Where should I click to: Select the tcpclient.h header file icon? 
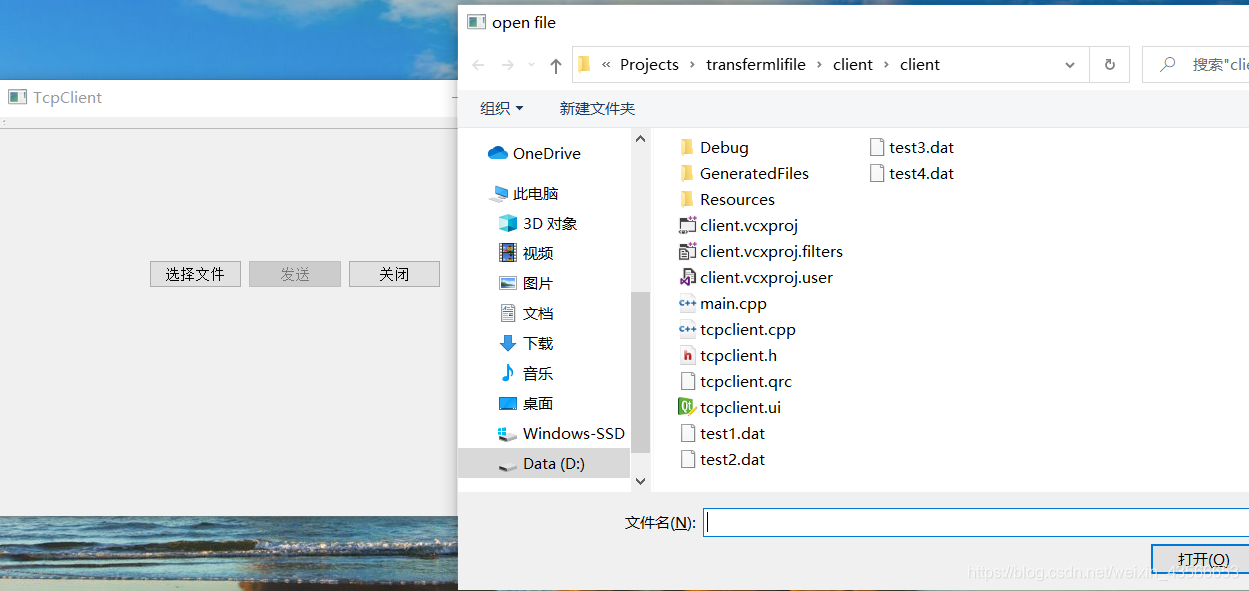click(688, 355)
